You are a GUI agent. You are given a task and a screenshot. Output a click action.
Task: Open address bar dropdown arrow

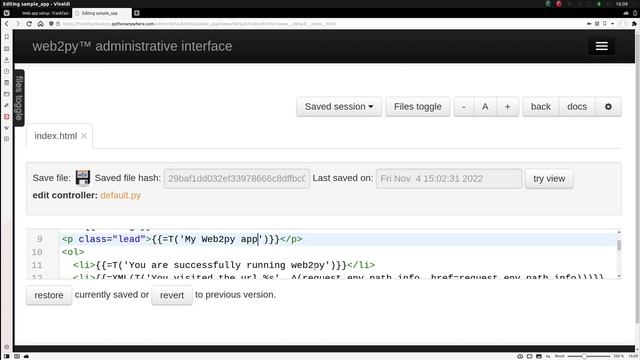point(612,24)
